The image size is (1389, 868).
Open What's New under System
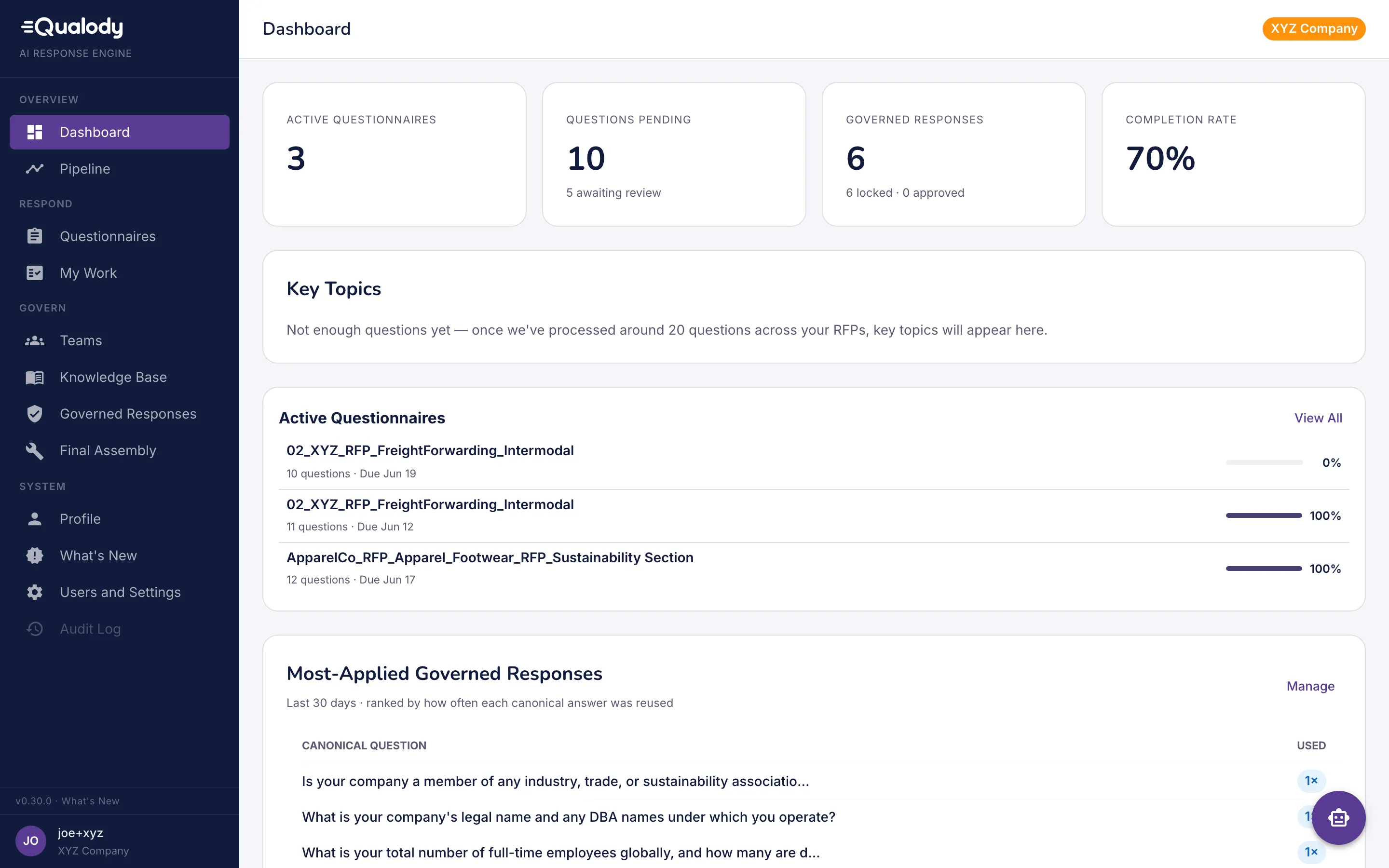(x=120, y=555)
